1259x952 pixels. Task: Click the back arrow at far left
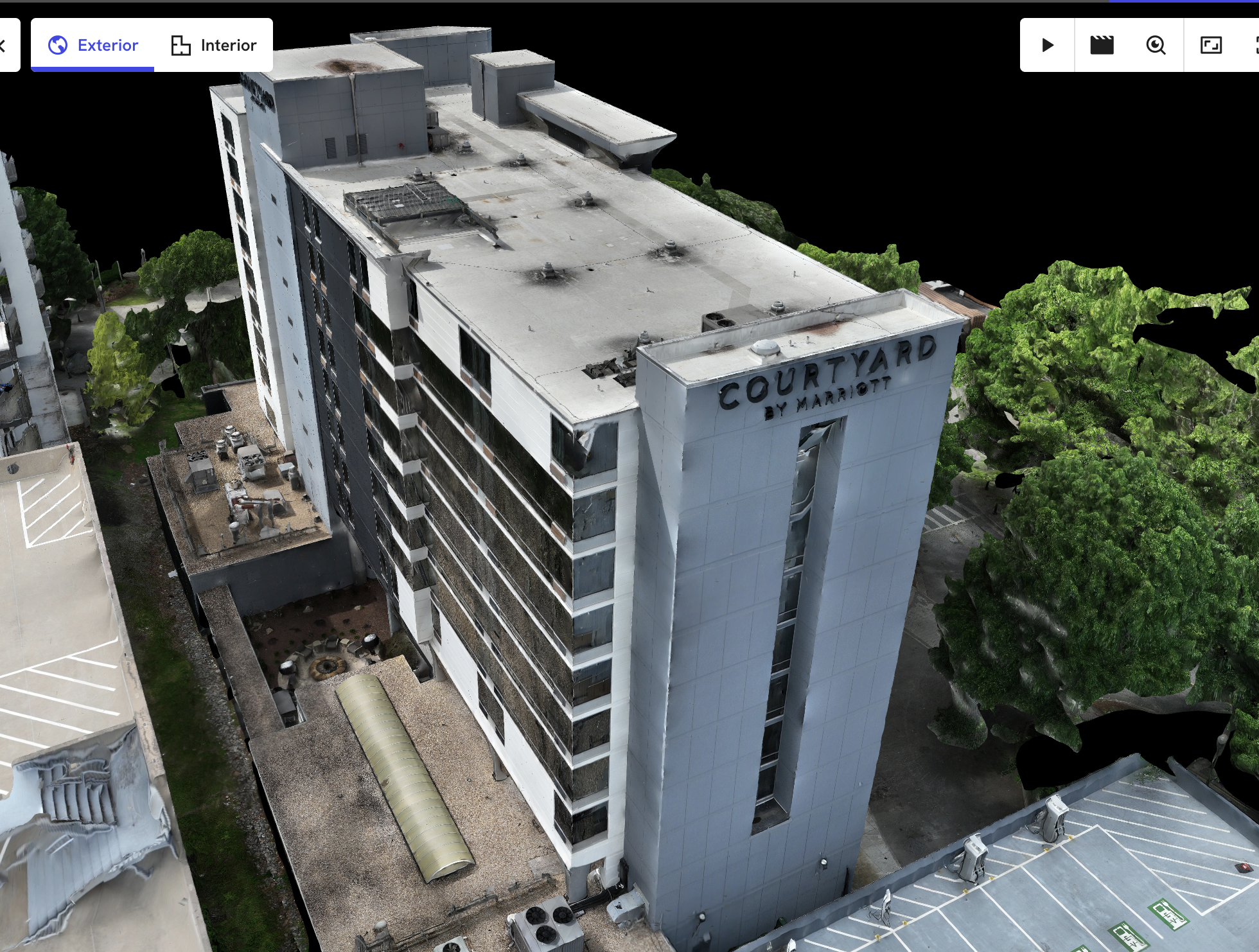3,45
